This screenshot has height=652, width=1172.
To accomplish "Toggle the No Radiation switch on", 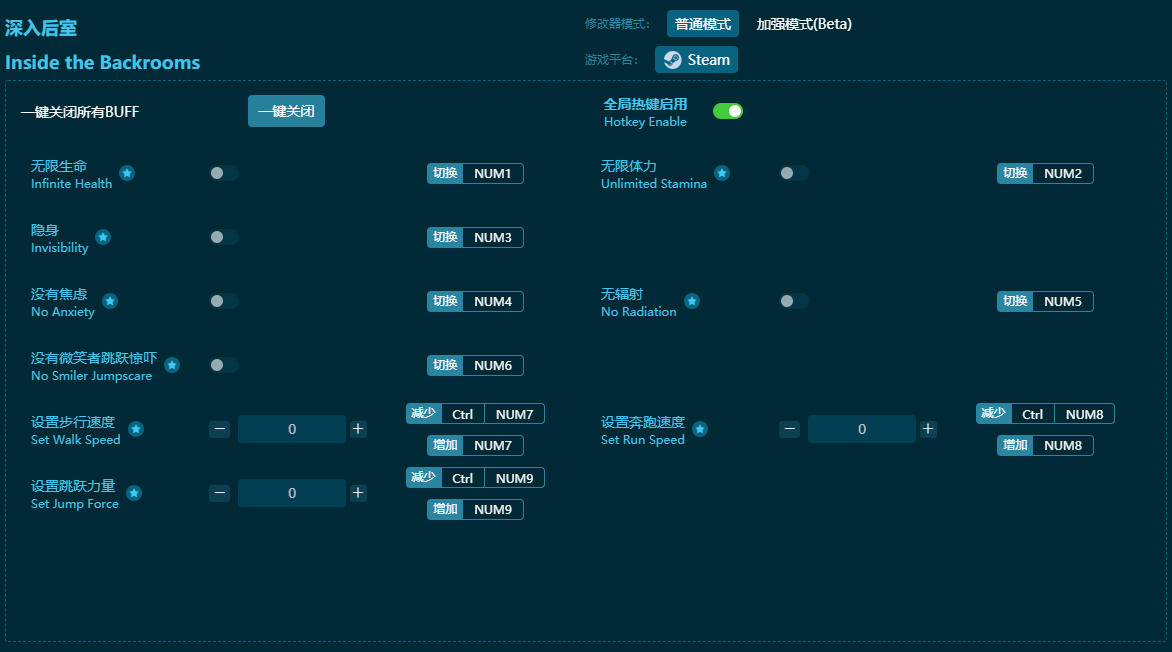I will tap(794, 301).
